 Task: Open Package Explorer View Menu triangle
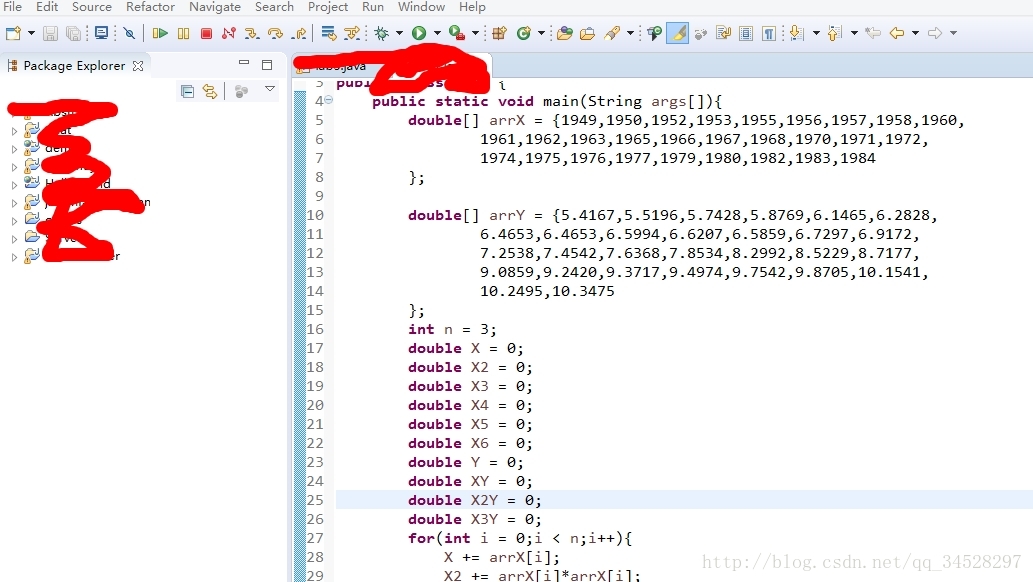click(x=270, y=89)
